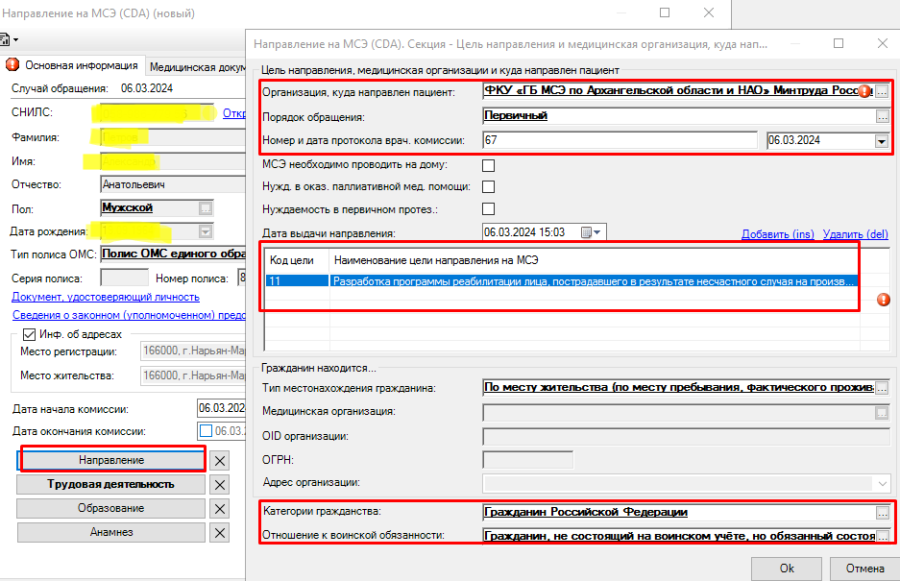Click the X button beside 'Анамнез'

[x=221, y=532]
